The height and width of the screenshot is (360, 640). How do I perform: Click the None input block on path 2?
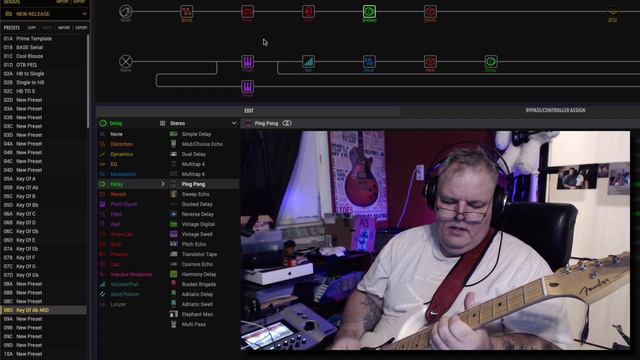coord(126,62)
